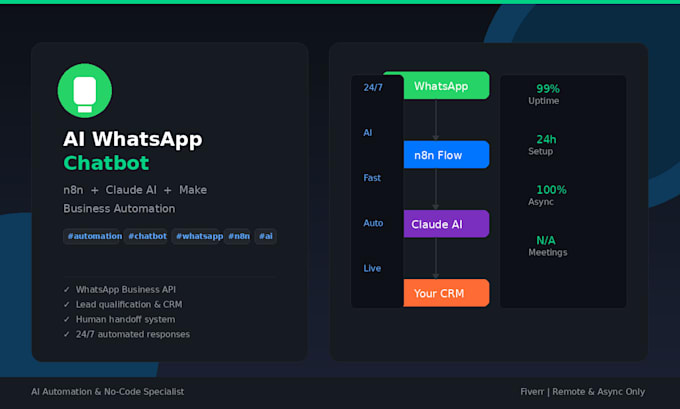Image resolution: width=680 pixels, height=409 pixels.
Task: Click the N/A Meetings value
Action: [x=546, y=240]
